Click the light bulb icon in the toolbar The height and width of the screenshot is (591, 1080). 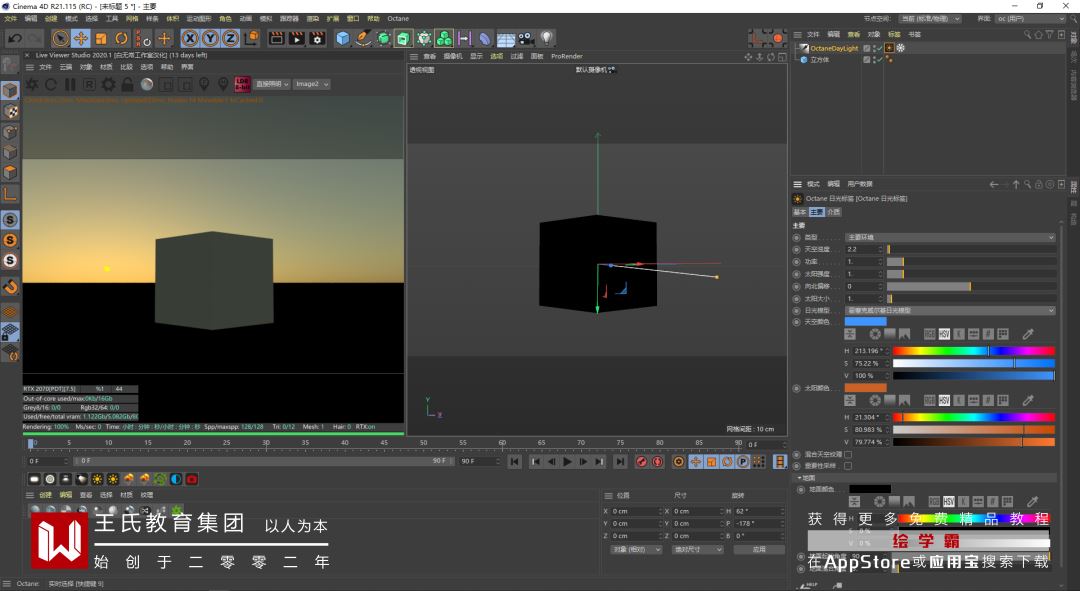(x=547, y=38)
